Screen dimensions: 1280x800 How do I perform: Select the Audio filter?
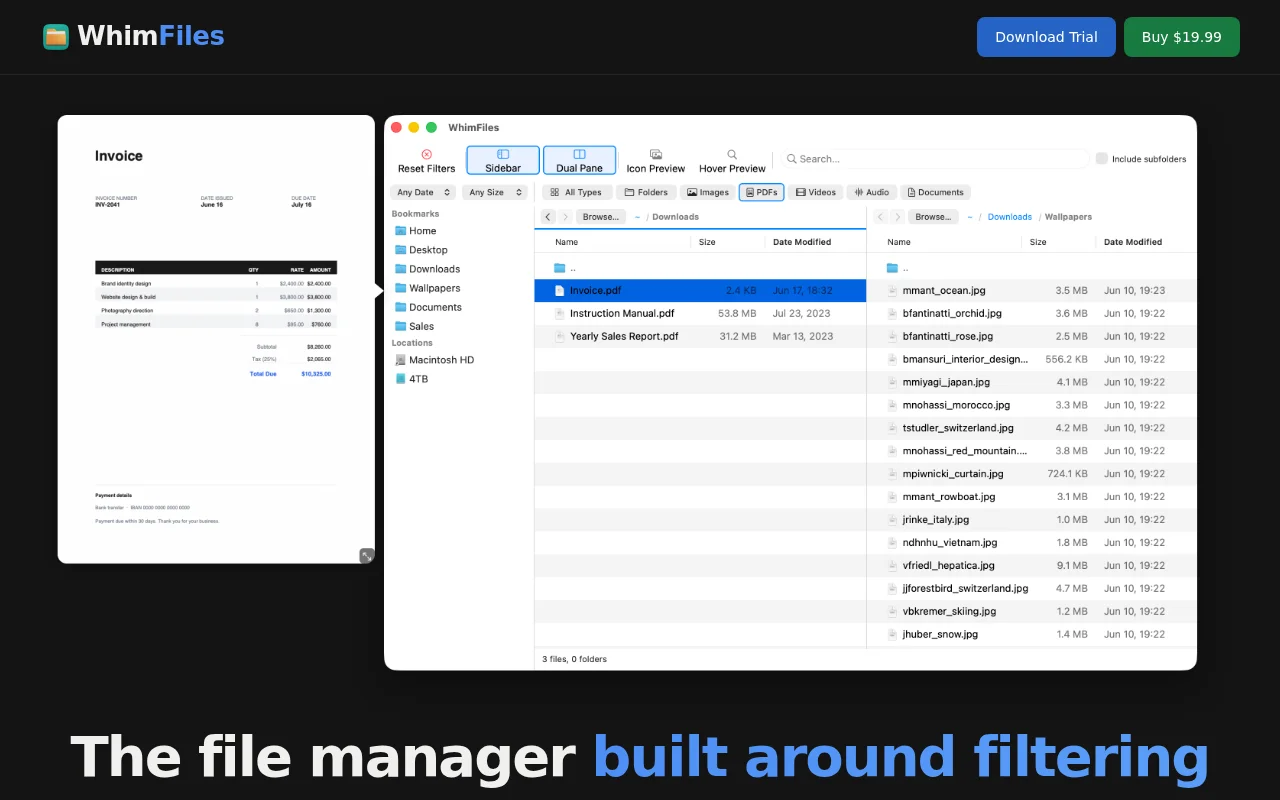872,192
